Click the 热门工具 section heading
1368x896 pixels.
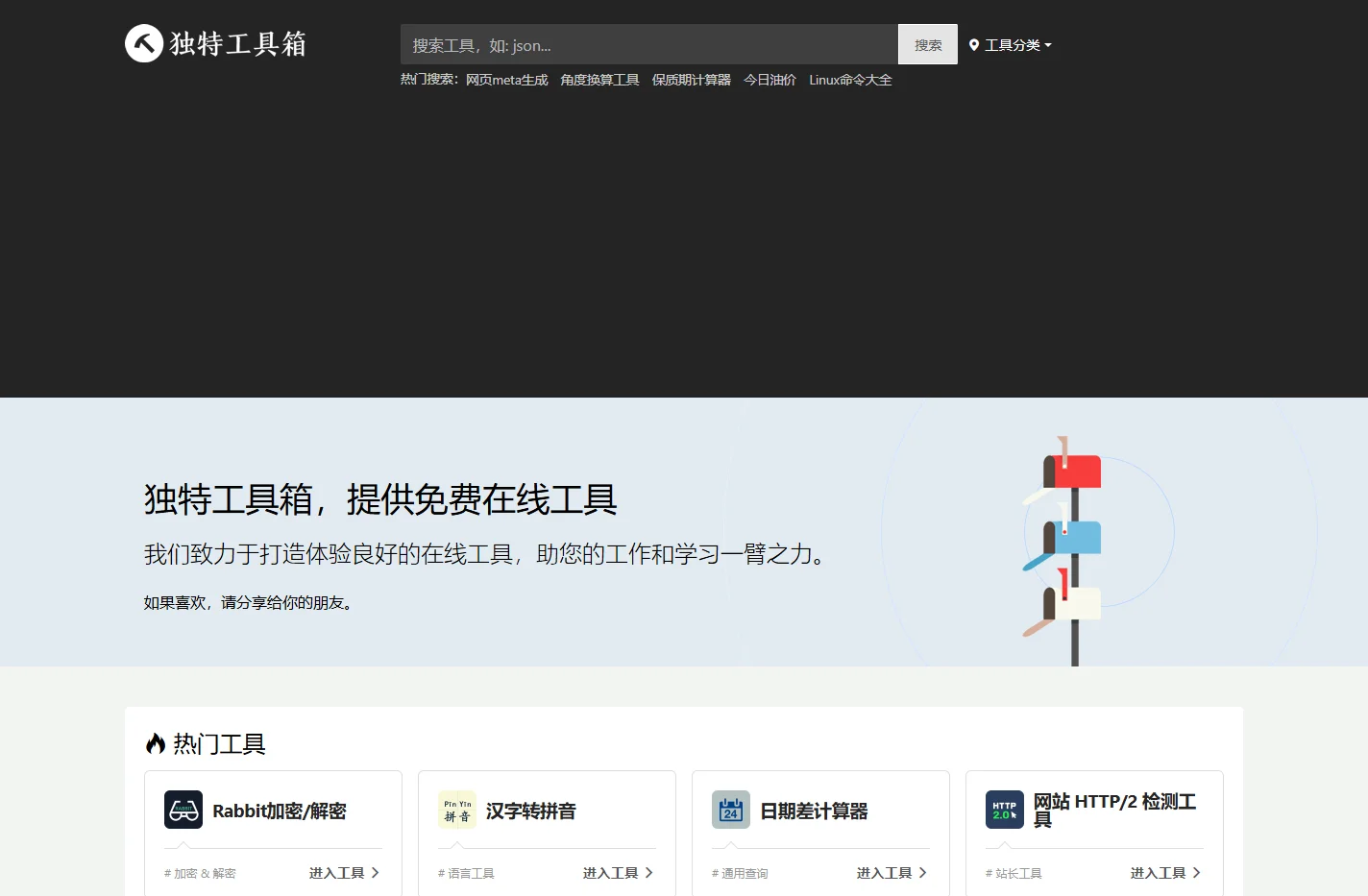(219, 743)
